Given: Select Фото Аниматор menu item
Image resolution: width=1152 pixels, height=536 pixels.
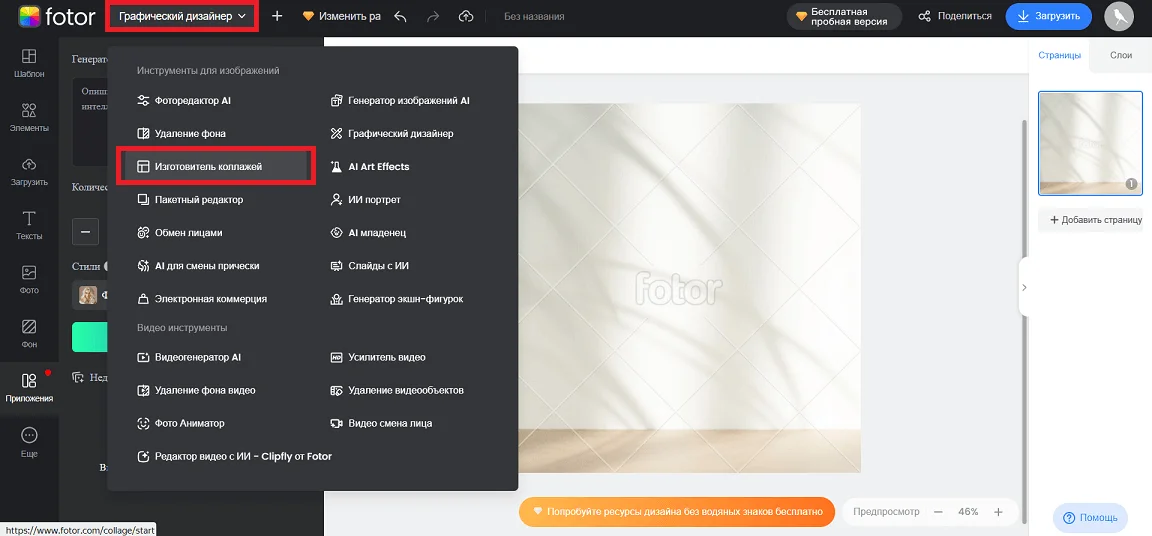Looking at the screenshot, I should [181, 424].
